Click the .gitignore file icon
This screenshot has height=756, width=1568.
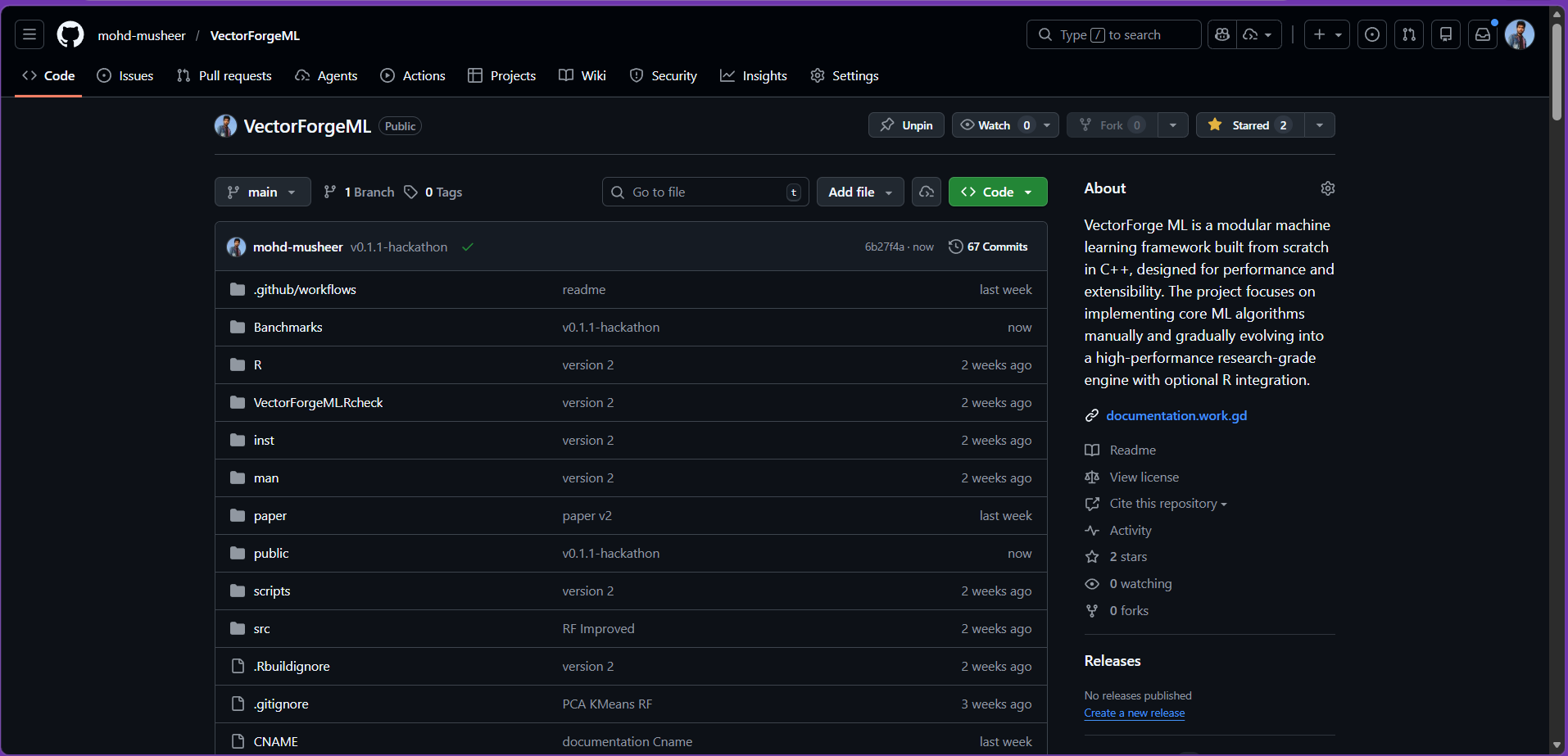click(x=238, y=704)
